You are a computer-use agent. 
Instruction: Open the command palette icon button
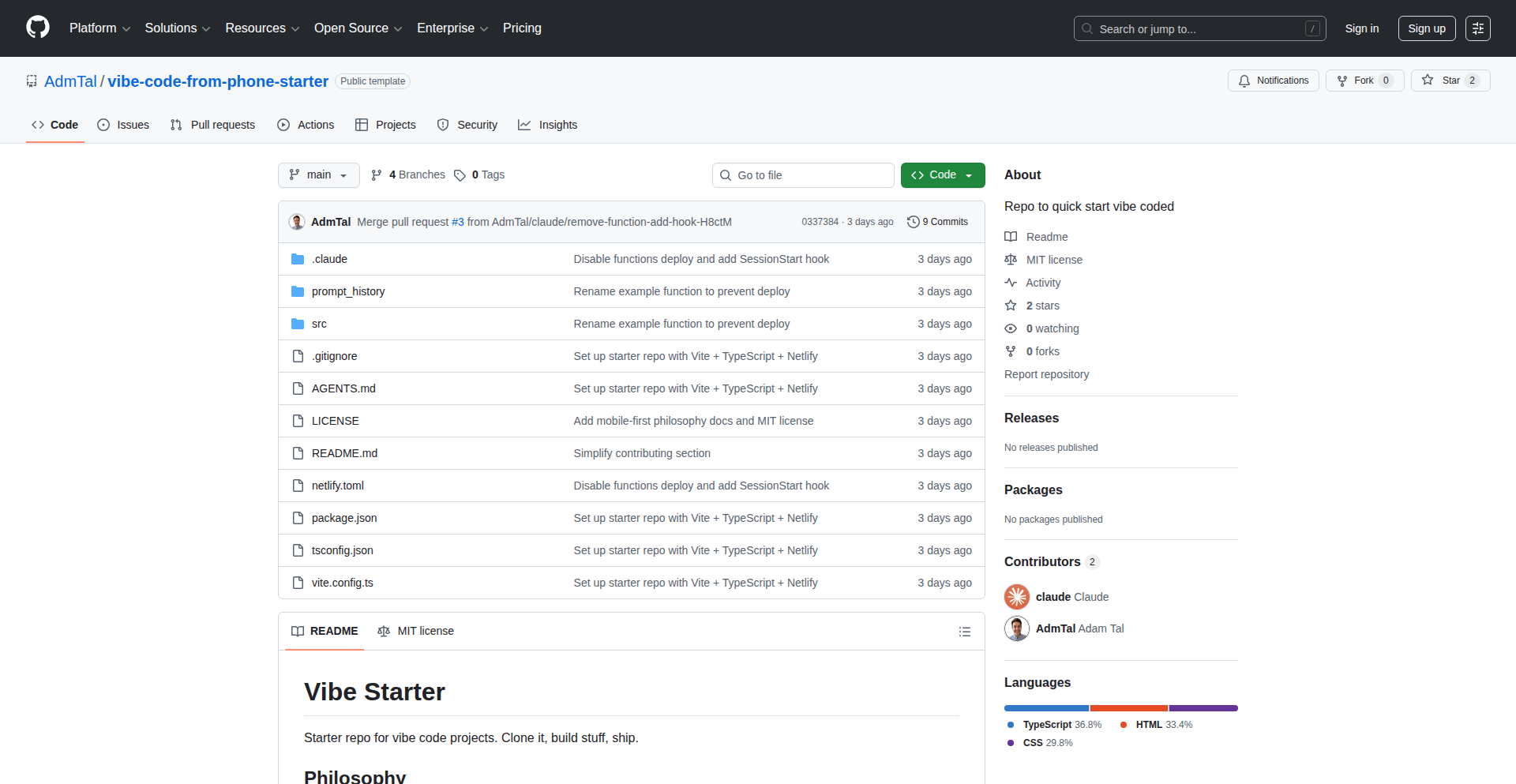coord(1477,28)
